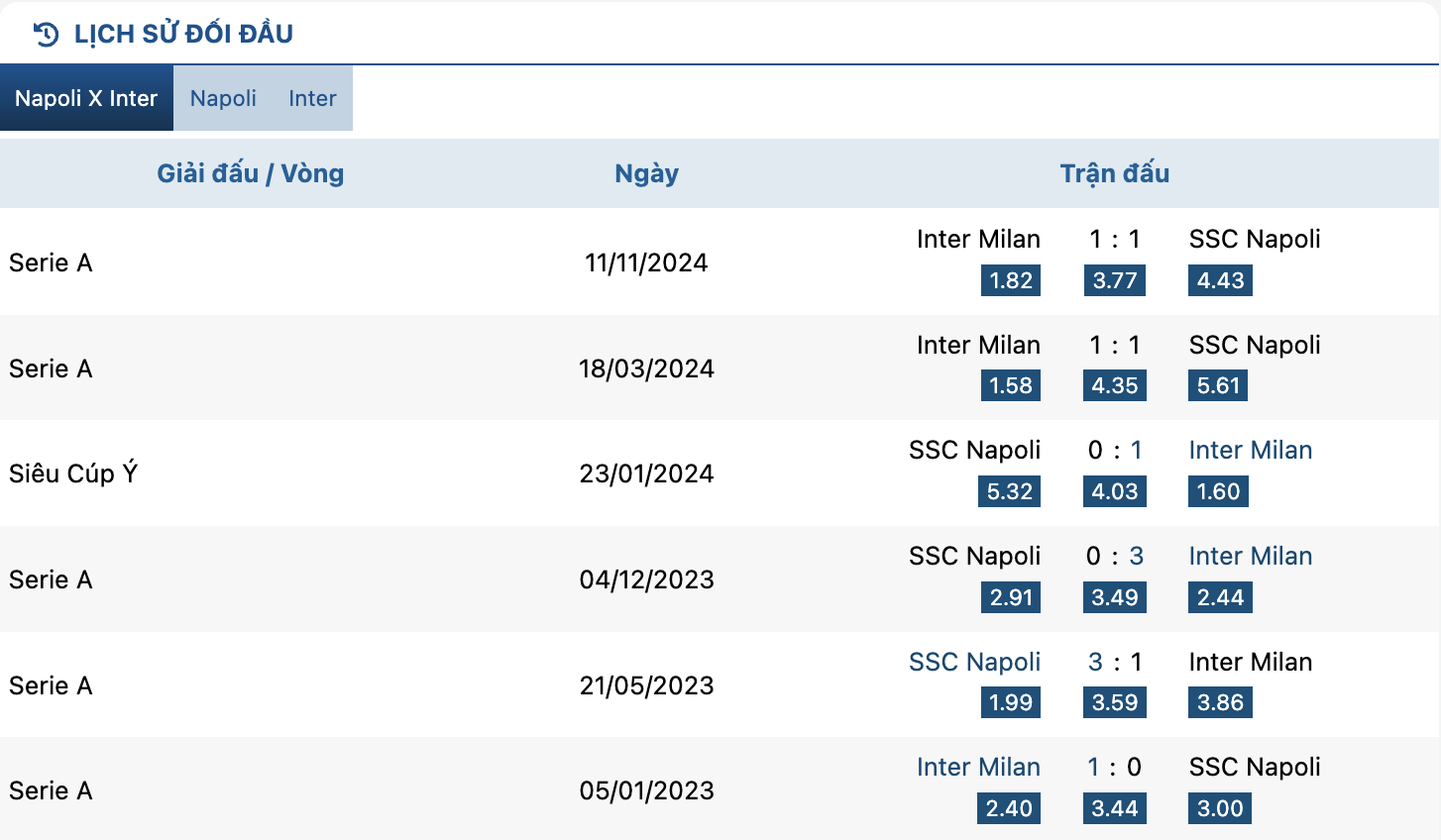Click the Giải đấu / Vòng column header
The image size is (1441, 840).
click(x=251, y=173)
